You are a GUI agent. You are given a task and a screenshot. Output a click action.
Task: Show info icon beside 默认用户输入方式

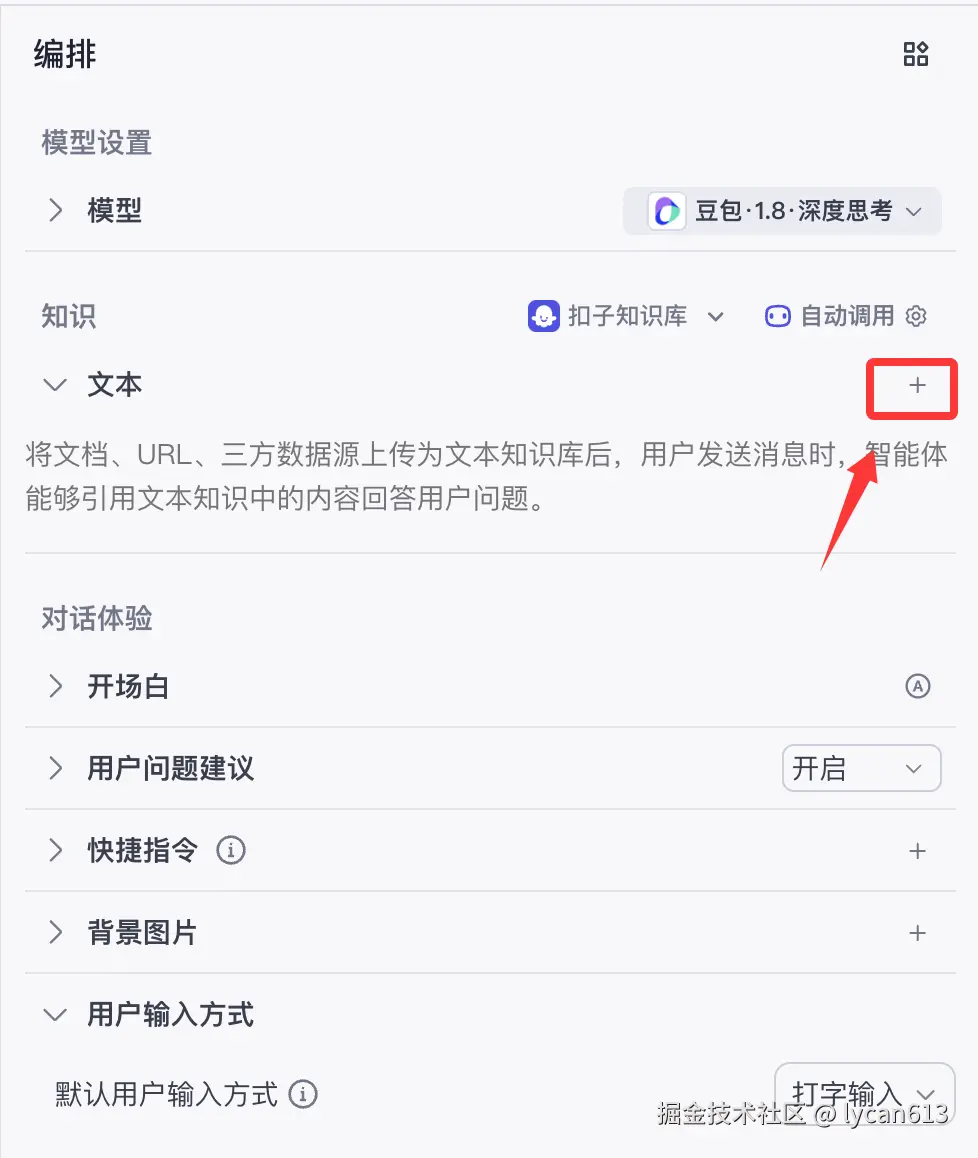tap(302, 1094)
